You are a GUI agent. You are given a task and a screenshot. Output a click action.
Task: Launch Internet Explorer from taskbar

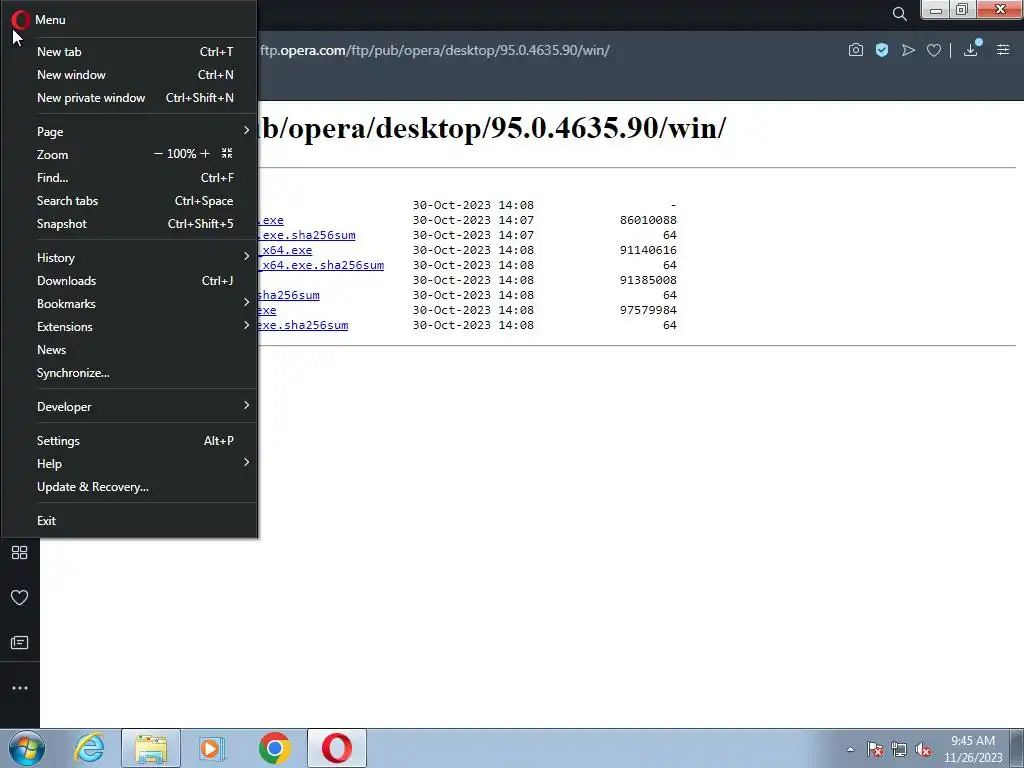(89, 748)
